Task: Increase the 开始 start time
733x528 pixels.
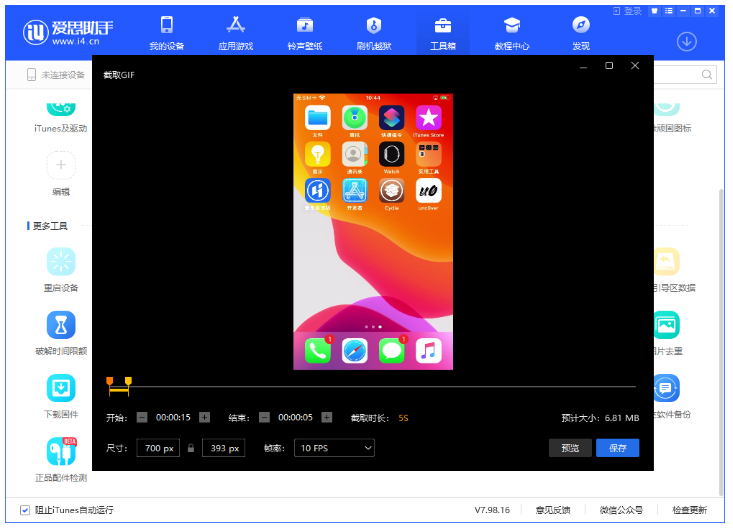Action: (204, 417)
